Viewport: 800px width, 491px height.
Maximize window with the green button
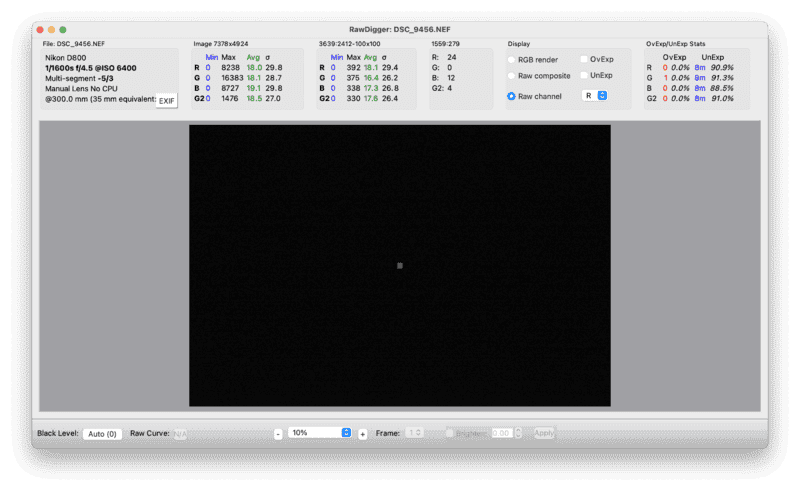tap(63, 30)
